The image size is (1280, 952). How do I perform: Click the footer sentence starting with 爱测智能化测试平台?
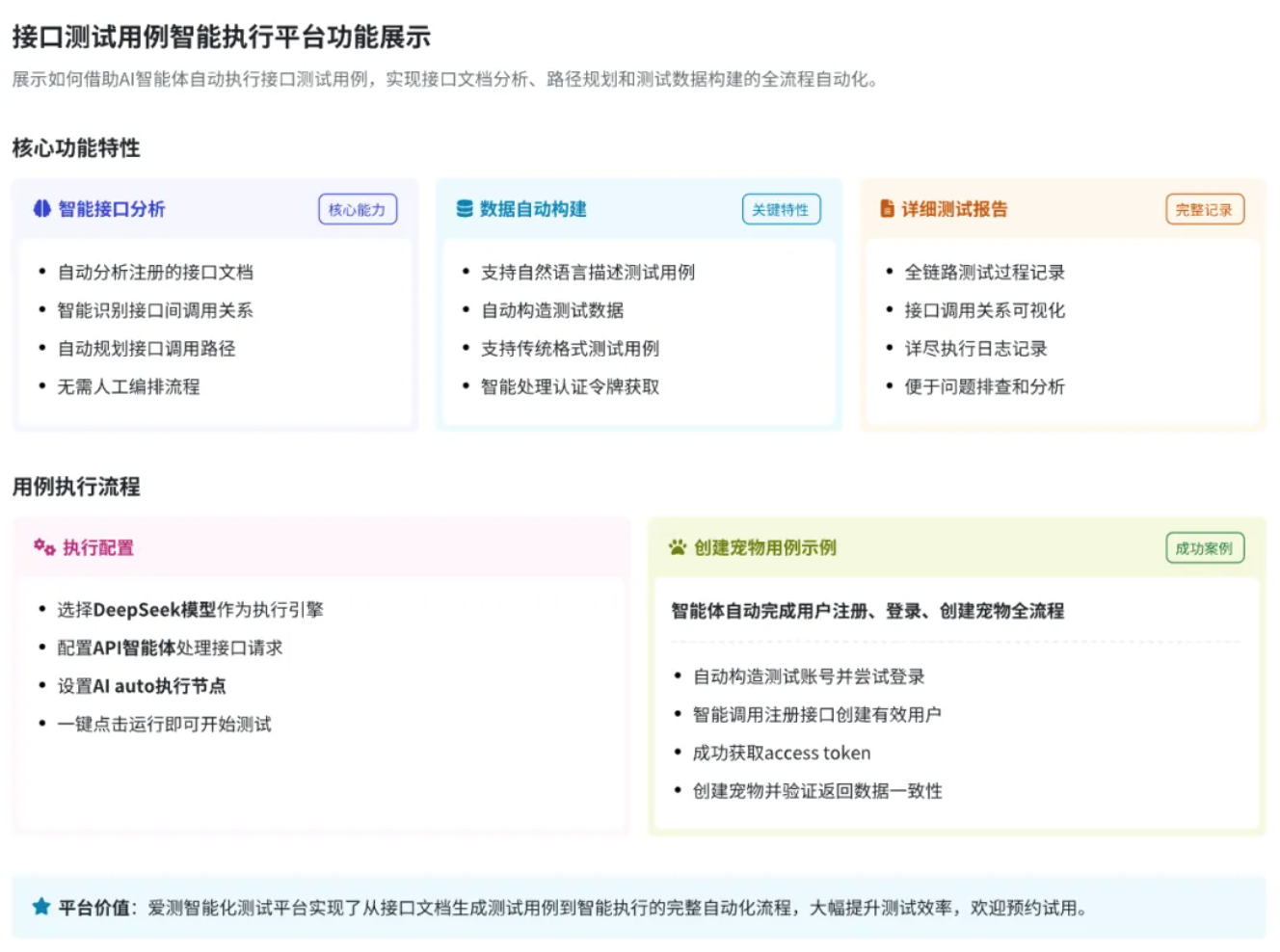[617, 908]
